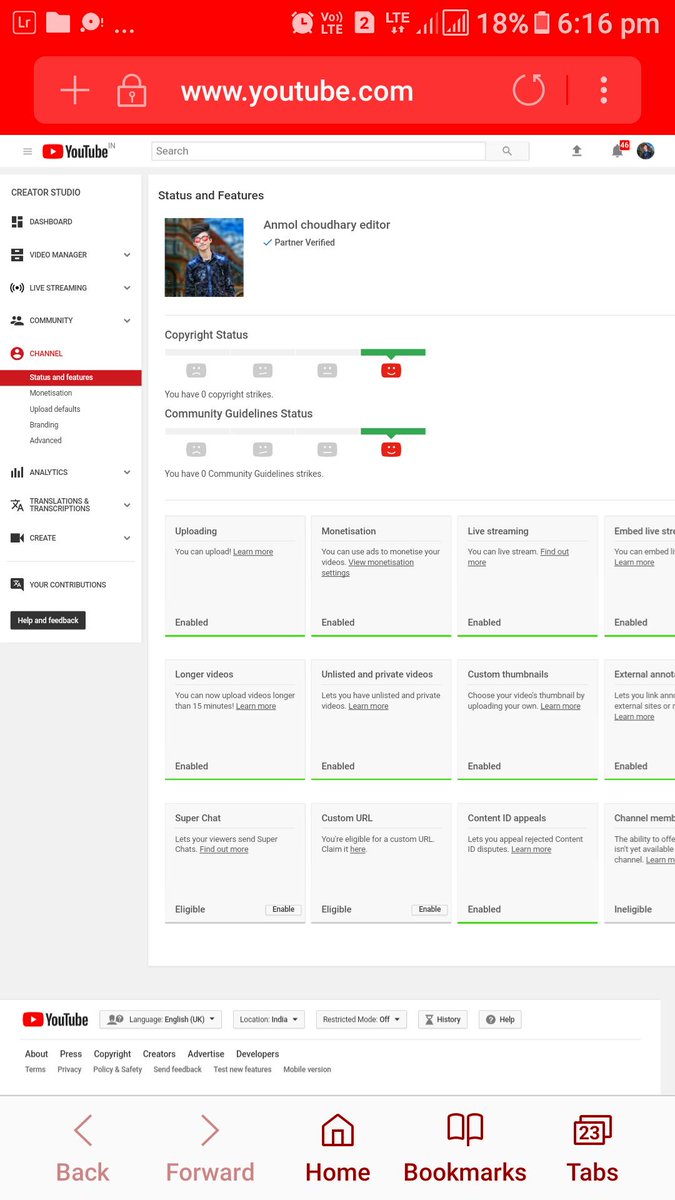Click Learn more in Custom thumbnails card
Viewport: 675px width, 1200px height.
(561, 706)
